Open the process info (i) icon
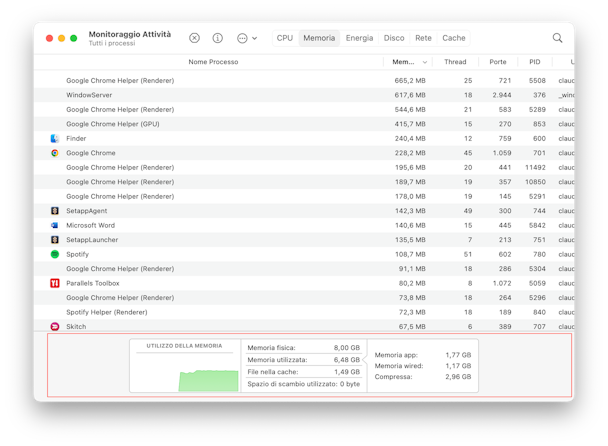 tap(218, 38)
